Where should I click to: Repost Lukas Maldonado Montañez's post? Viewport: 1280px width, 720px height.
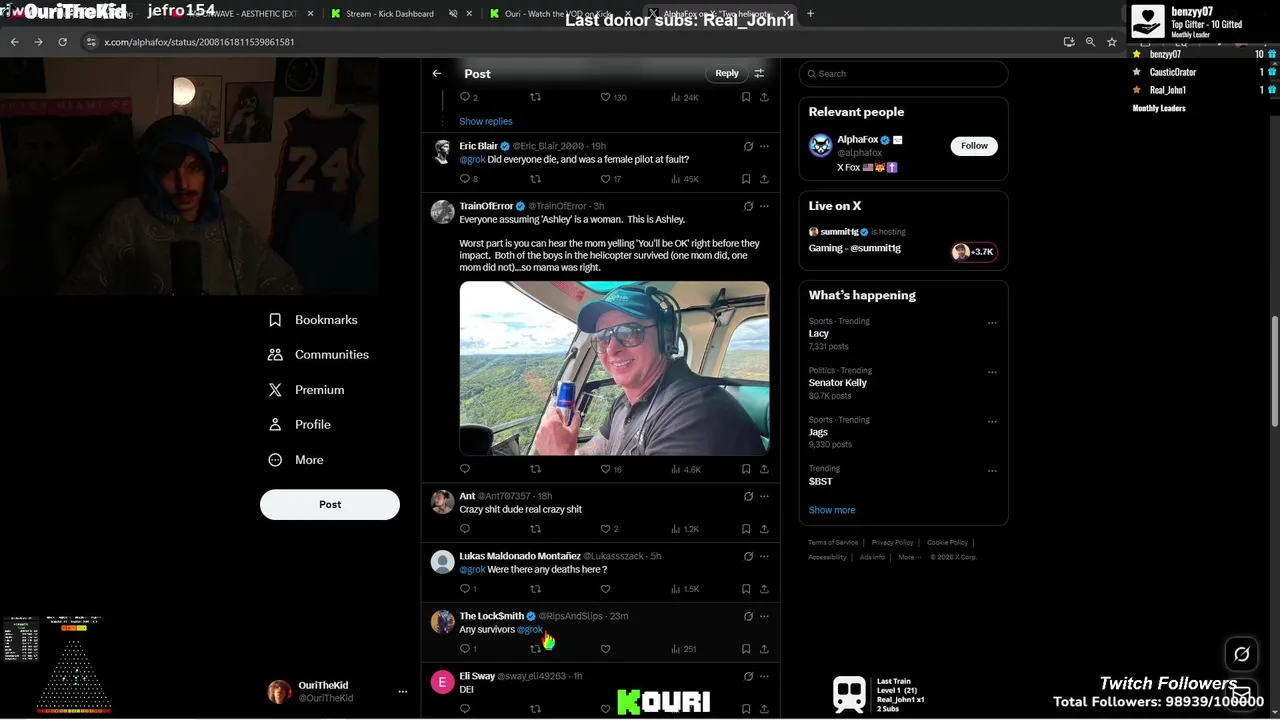click(x=535, y=589)
